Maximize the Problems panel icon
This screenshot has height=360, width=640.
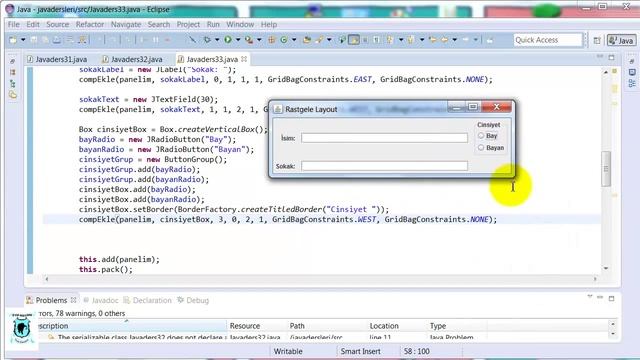click(611, 299)
